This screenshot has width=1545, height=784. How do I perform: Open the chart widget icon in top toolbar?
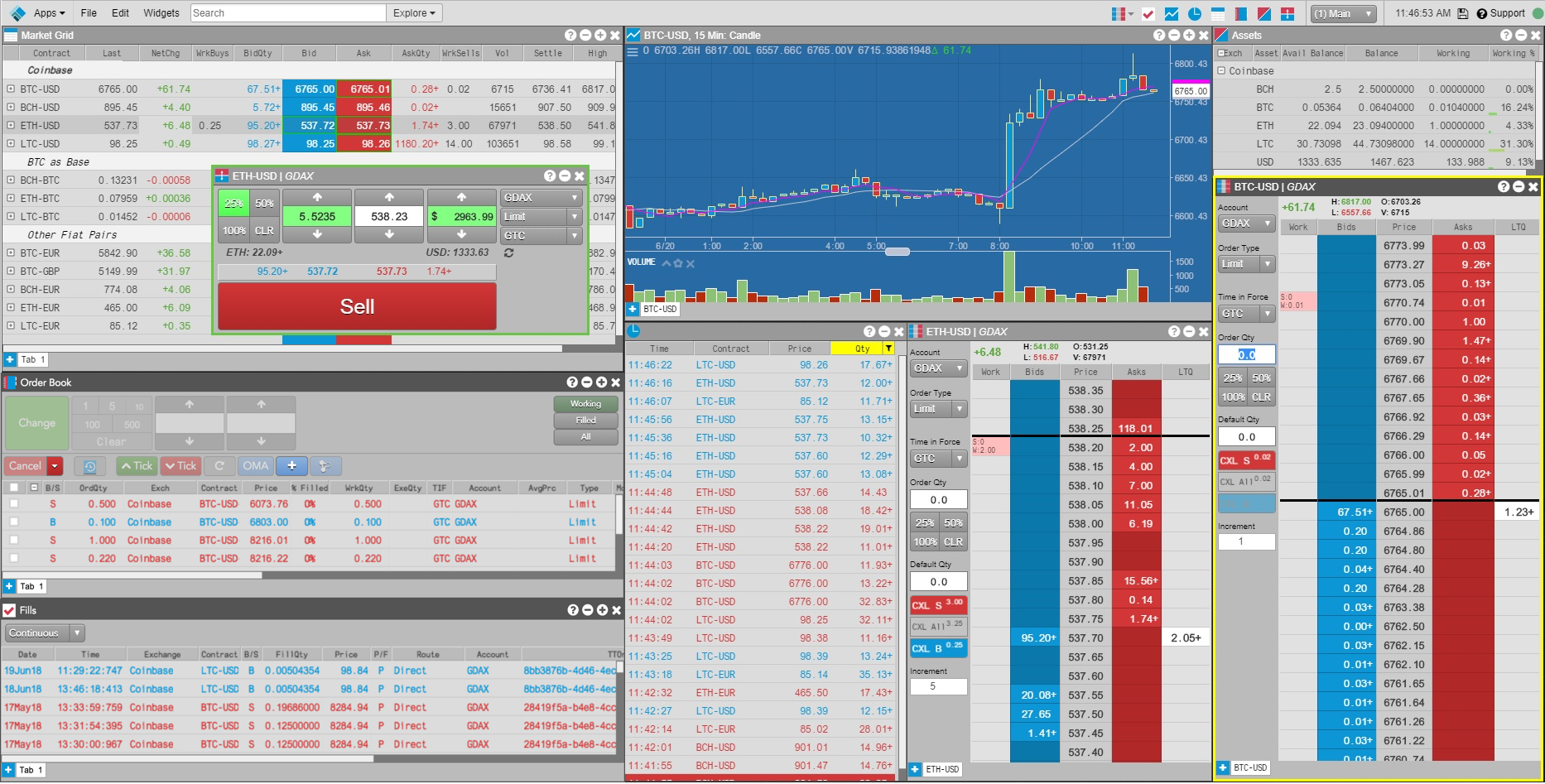pos(1171,13)
